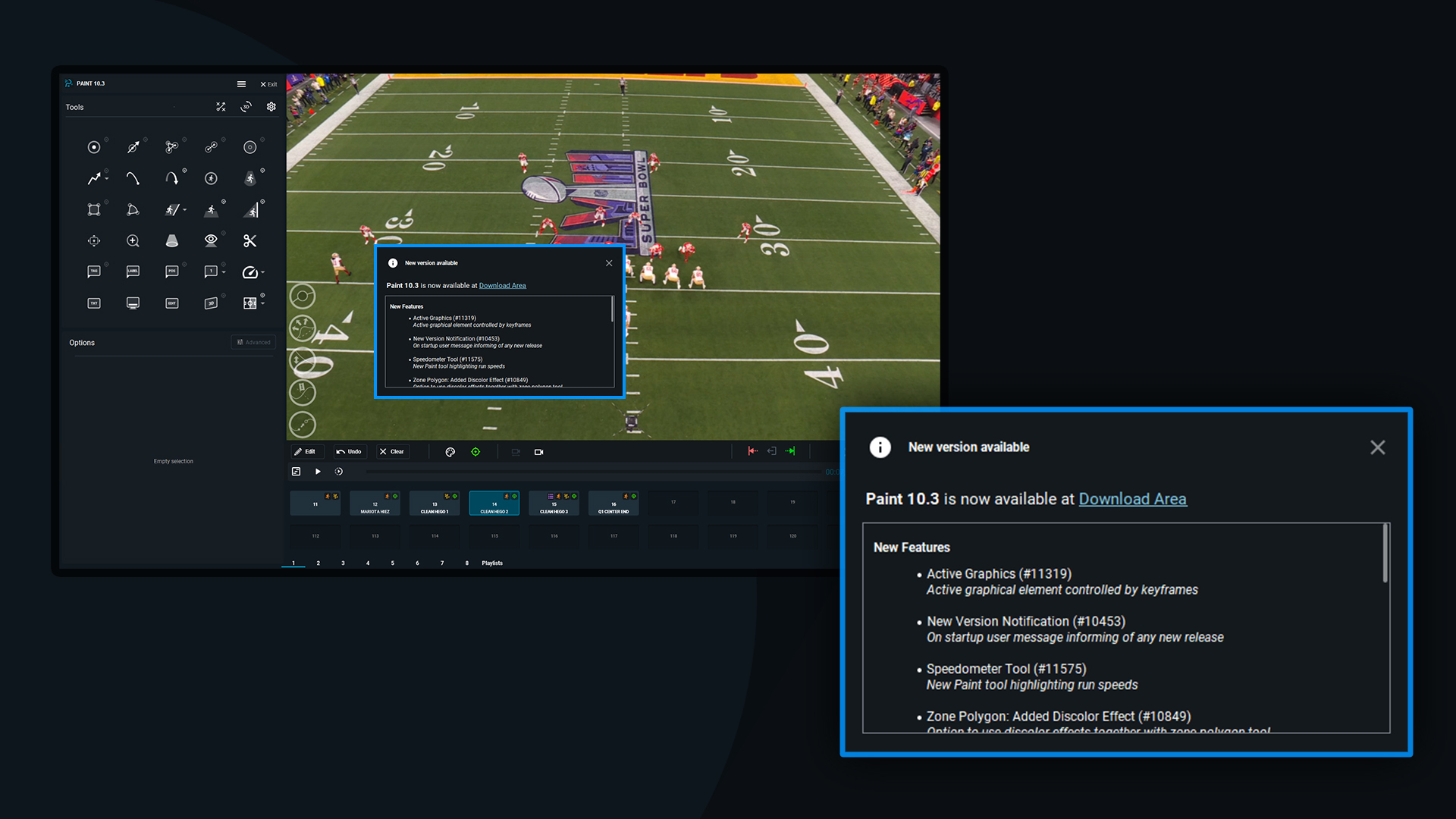The image size is (1456, 819).
Task: Expand the Speedometer tool dropdown arrow
Action: point(263,272)
